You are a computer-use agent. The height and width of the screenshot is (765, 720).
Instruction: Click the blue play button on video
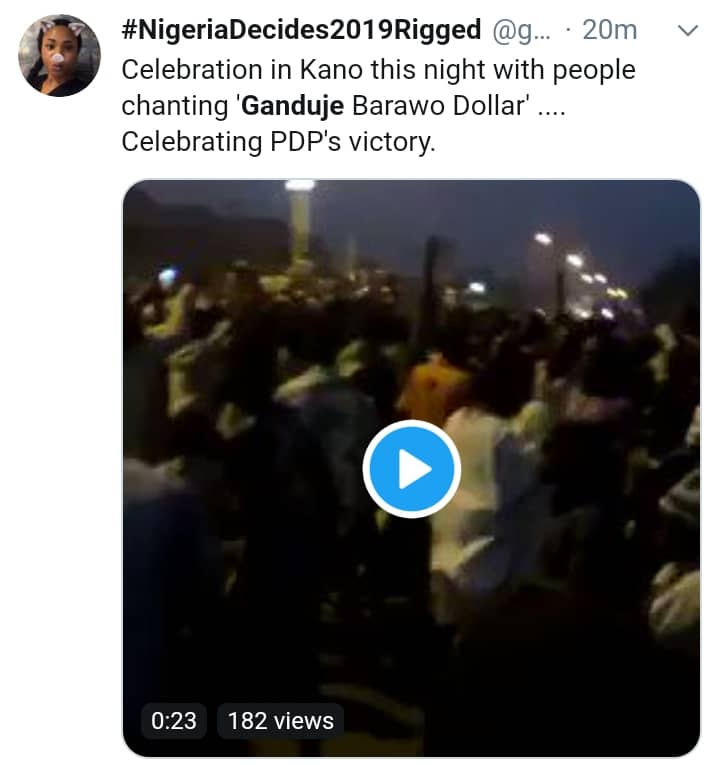[x=411, y=469]
